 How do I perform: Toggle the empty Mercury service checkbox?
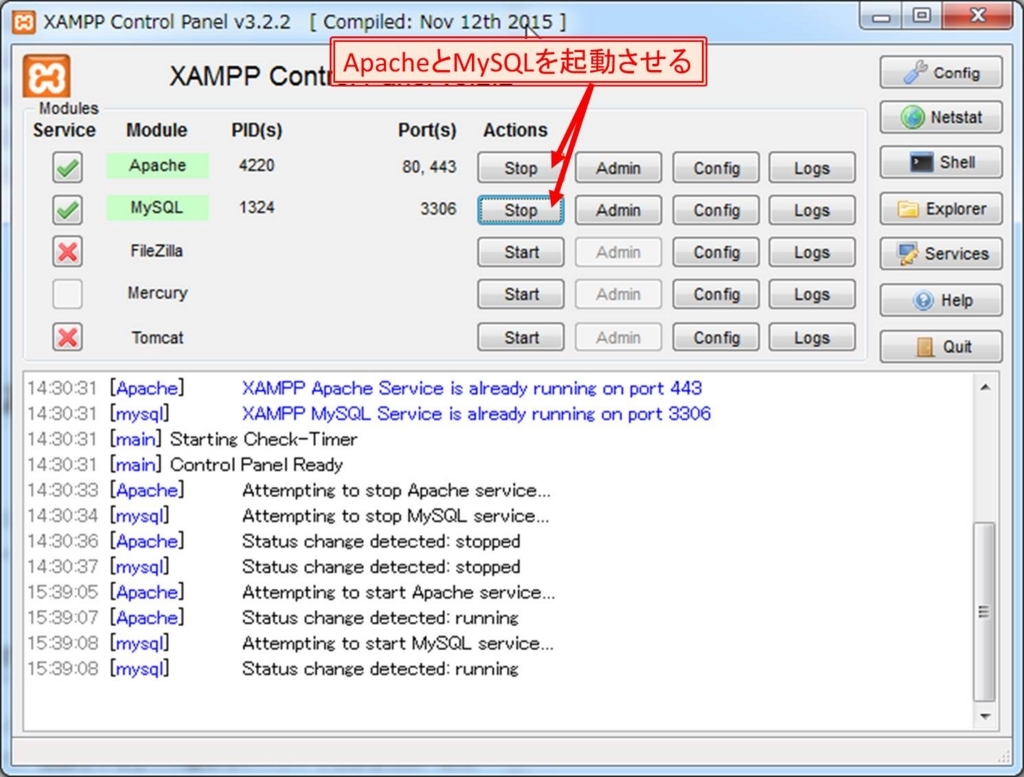[67, 294]
